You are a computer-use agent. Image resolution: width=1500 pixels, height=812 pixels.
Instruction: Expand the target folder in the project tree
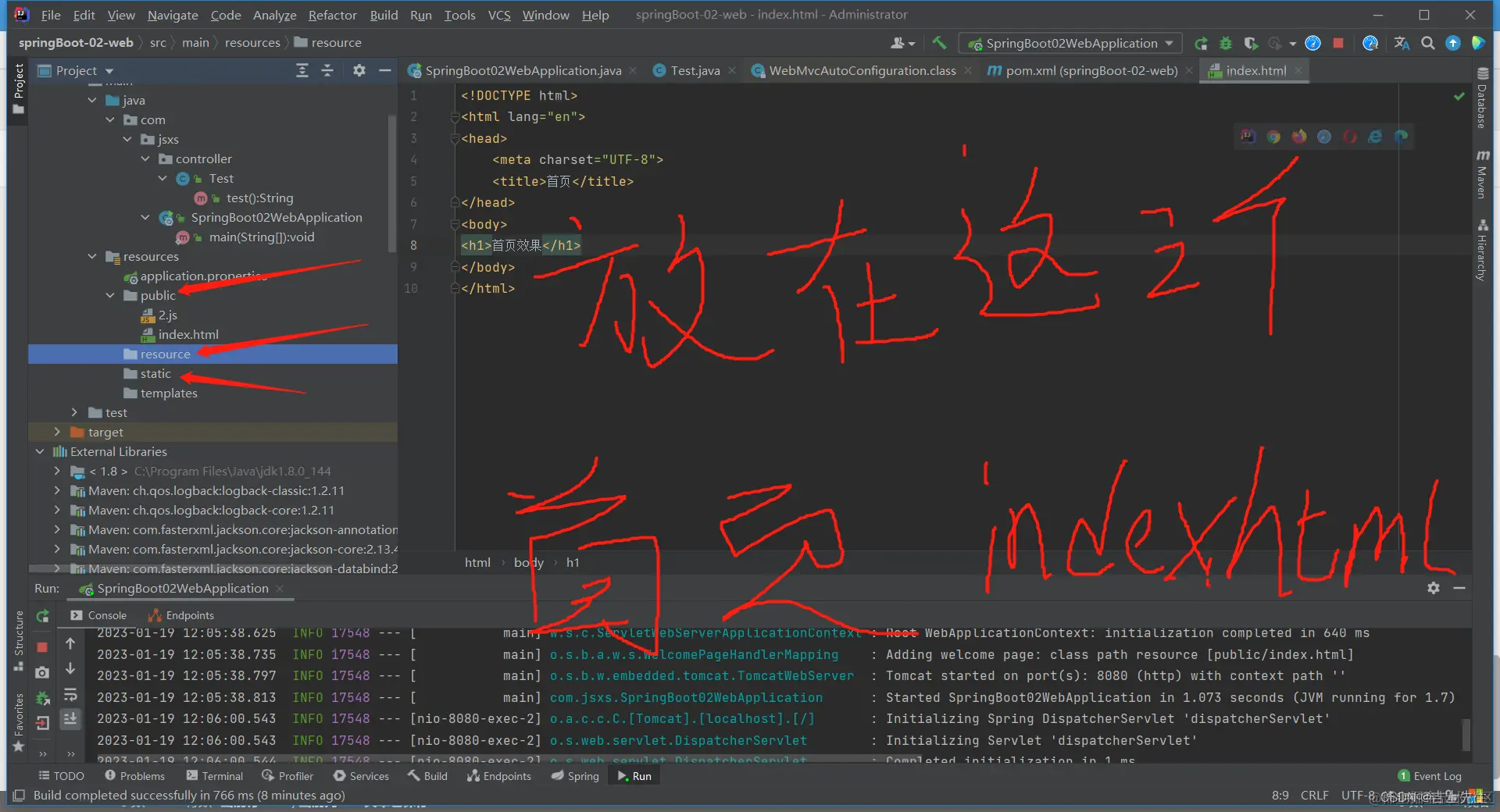tap(57, 432)
